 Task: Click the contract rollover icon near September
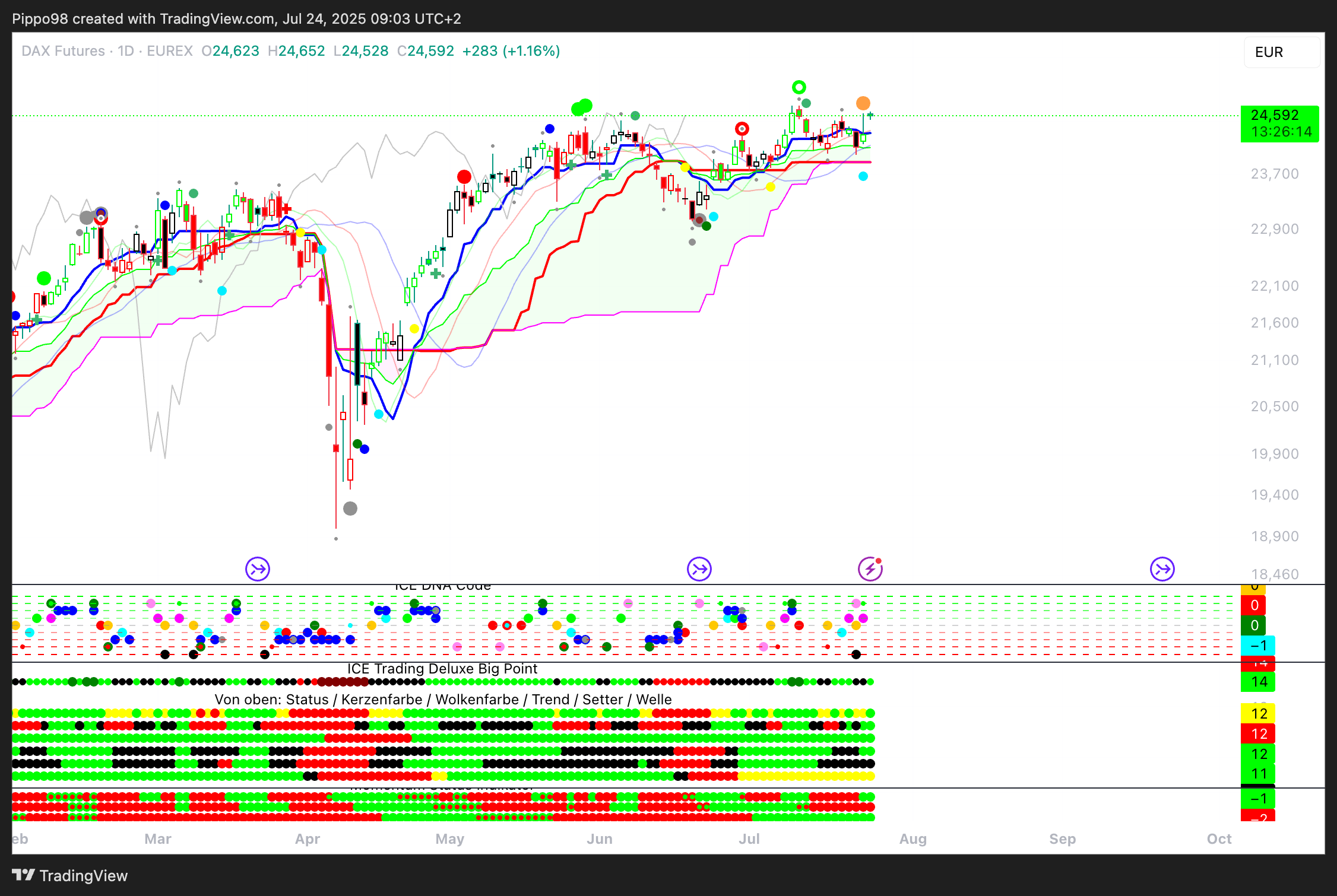1162,570
